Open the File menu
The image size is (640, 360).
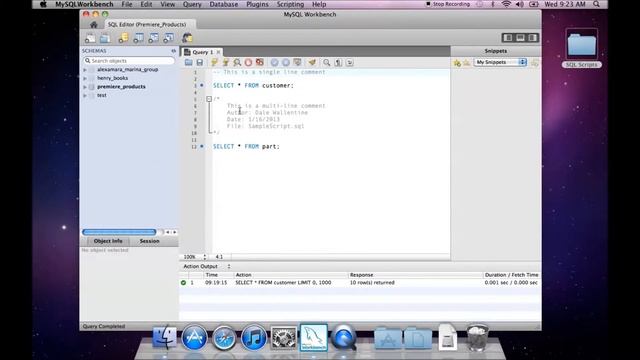[127, 4]
